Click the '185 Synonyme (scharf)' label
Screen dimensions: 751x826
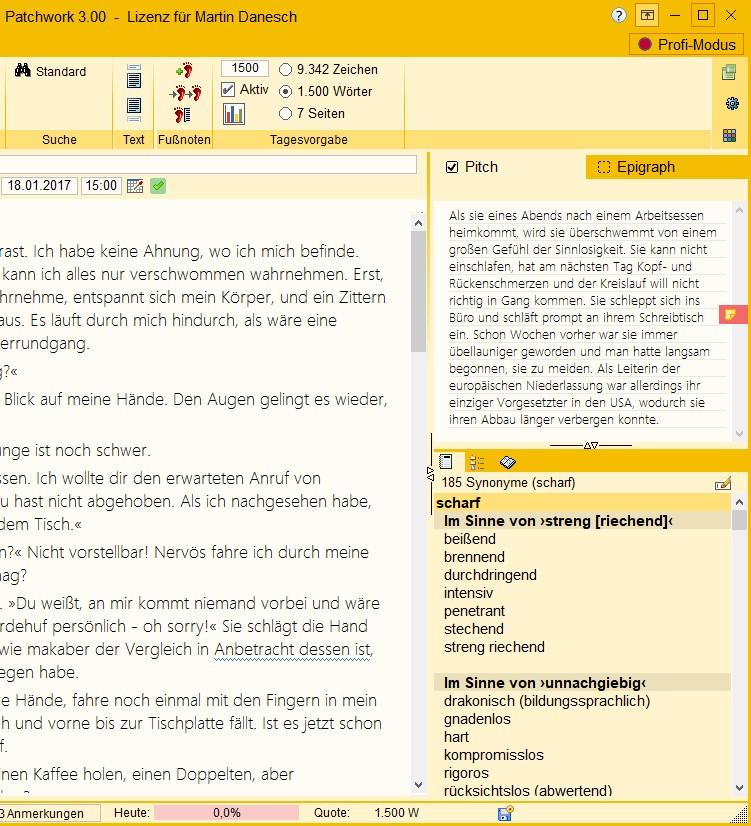coord(508,483)
